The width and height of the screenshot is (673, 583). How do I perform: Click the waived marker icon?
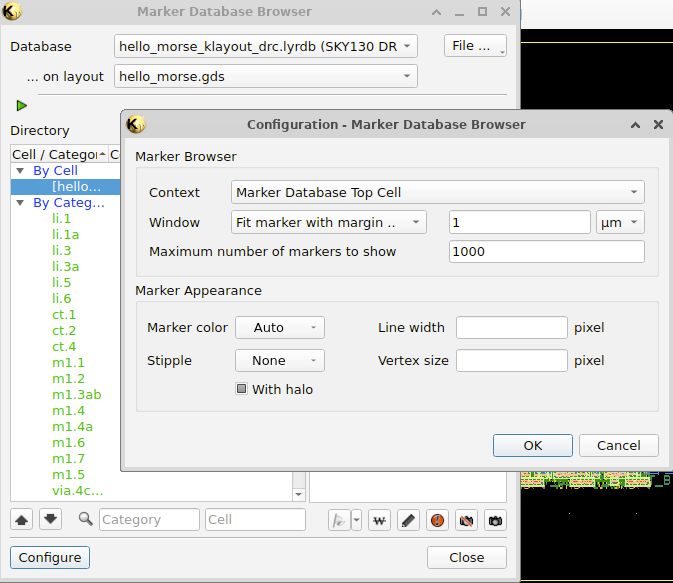click(x=379, y=520)
